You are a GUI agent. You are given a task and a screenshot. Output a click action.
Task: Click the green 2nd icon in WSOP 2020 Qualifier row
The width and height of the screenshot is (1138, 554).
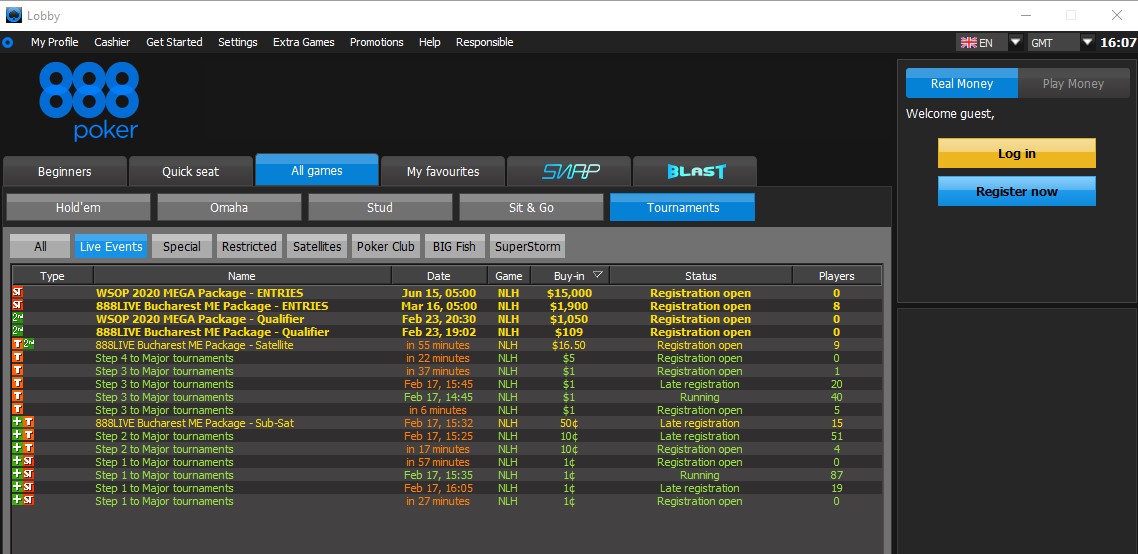[x=18, y=319]
